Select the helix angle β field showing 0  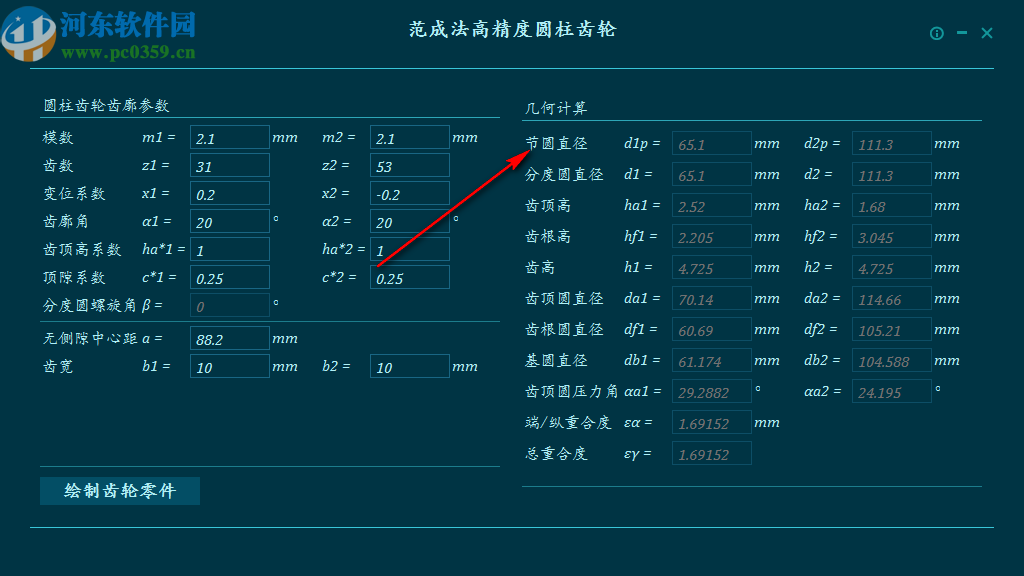coord(229,305)
